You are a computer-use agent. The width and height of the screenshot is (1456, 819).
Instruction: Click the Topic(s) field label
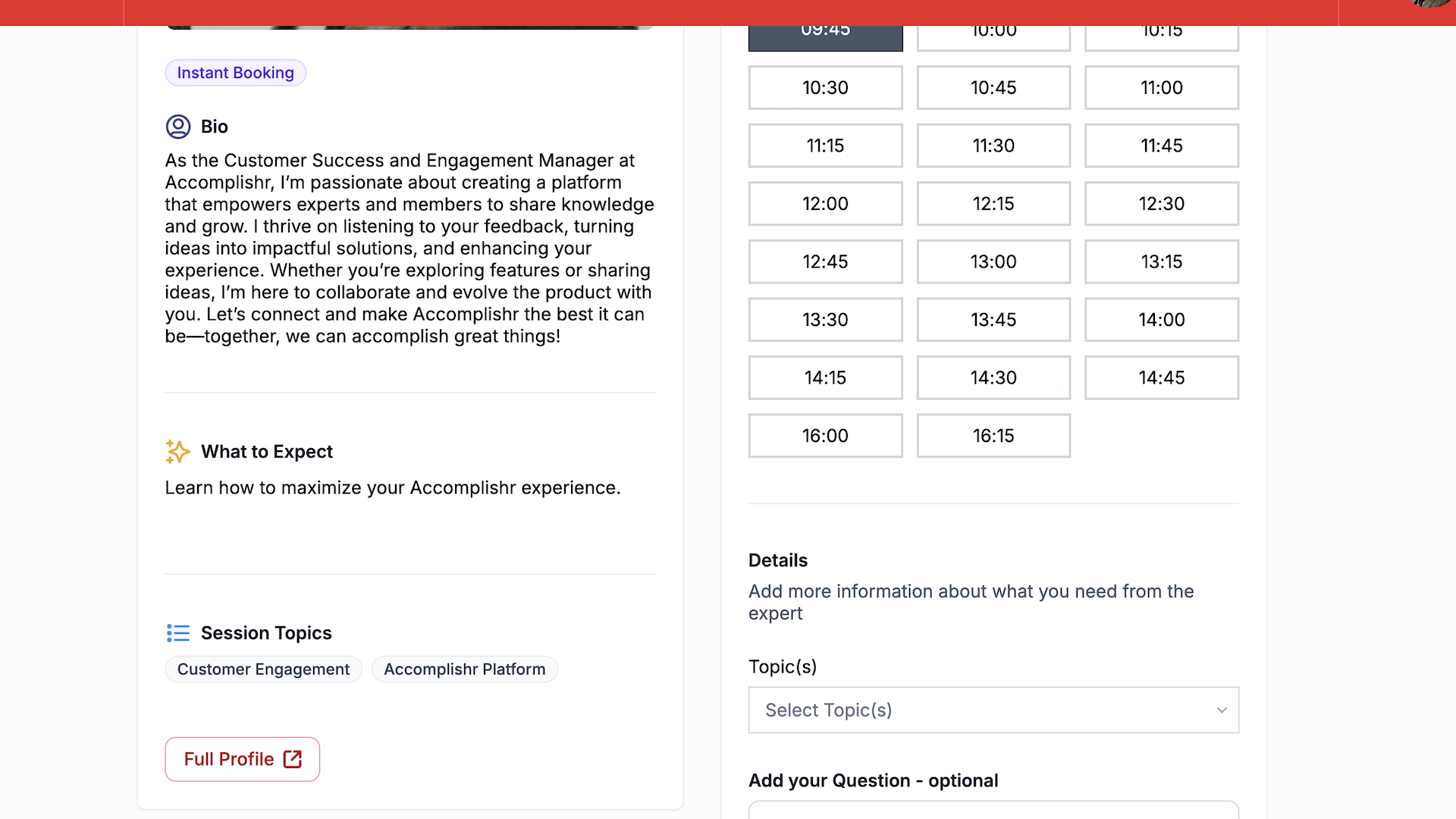pyautogui.click(x=783, y=667)
